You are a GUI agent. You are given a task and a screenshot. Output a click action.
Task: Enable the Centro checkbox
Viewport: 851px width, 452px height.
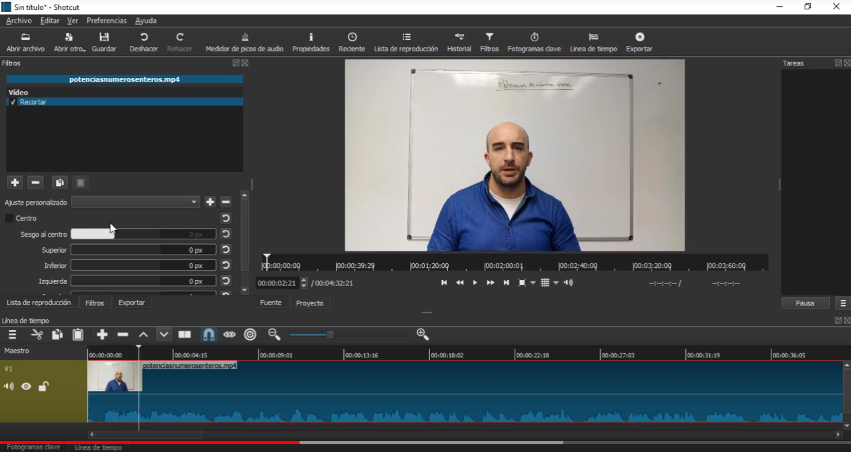[9, 218]
